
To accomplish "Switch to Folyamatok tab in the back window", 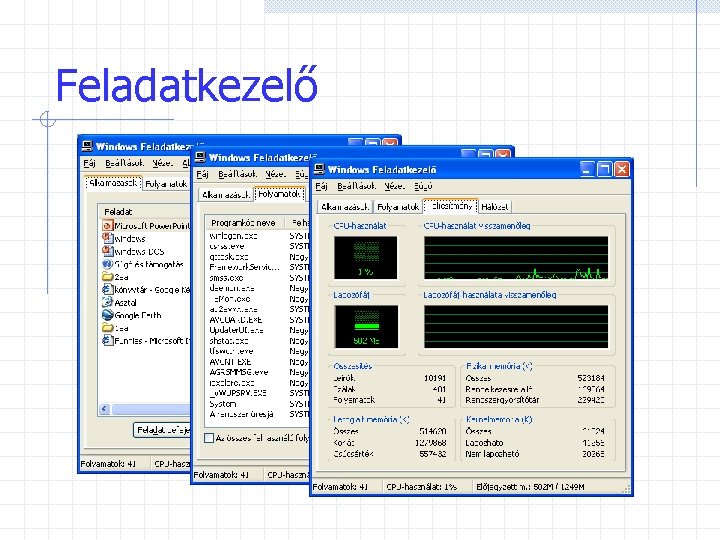I will click(166, 184).
